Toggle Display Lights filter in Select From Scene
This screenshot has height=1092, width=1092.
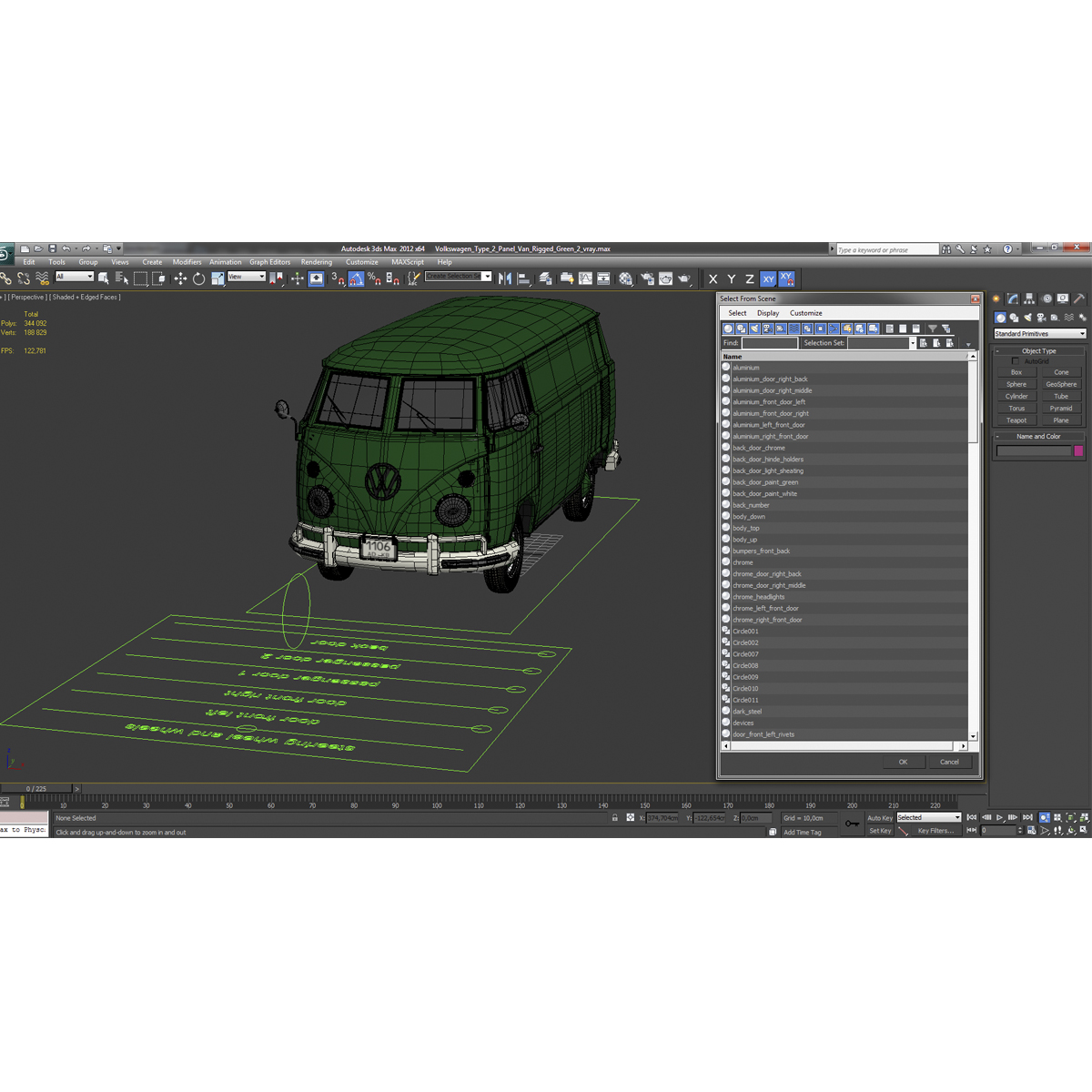(754, 329)
